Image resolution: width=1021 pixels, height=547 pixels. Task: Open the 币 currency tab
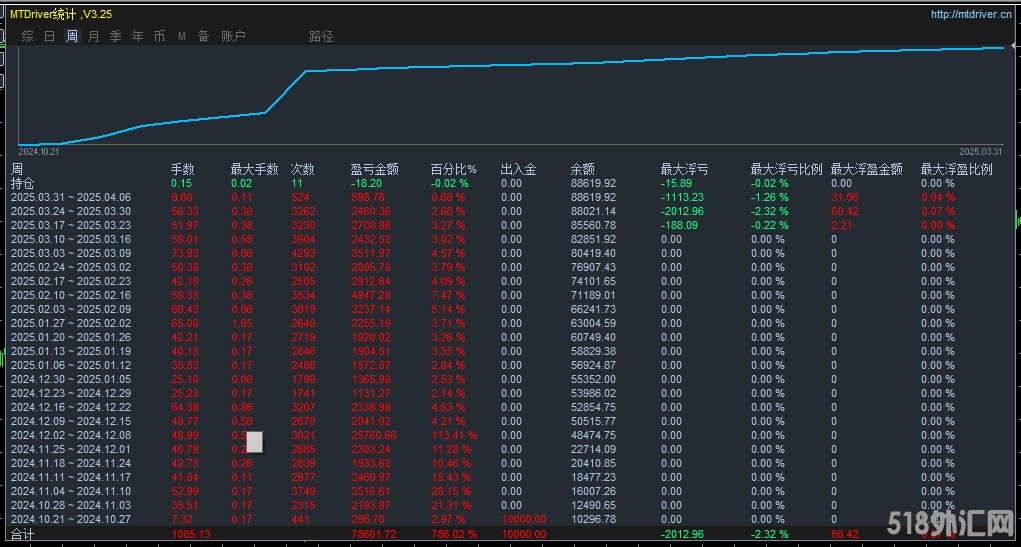click(x=160, y=36)
